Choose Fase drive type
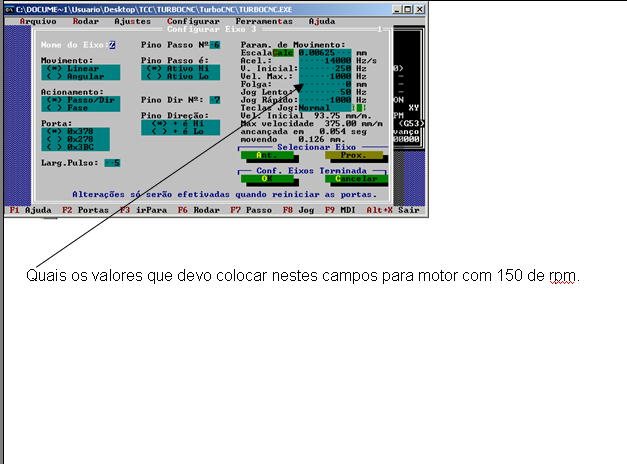This screenshot has height=464, width=627. 80,108
